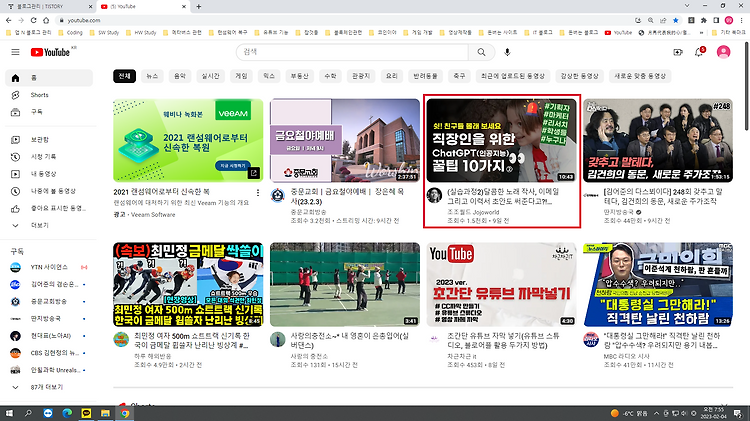This screenshot has height=421, width=750.
Task: Reload the page in the browser
Action: click(x=33, y=20)
